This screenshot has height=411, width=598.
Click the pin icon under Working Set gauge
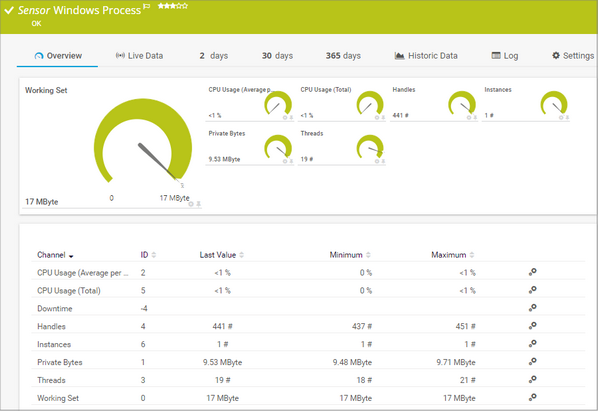[x=198, y=204]
